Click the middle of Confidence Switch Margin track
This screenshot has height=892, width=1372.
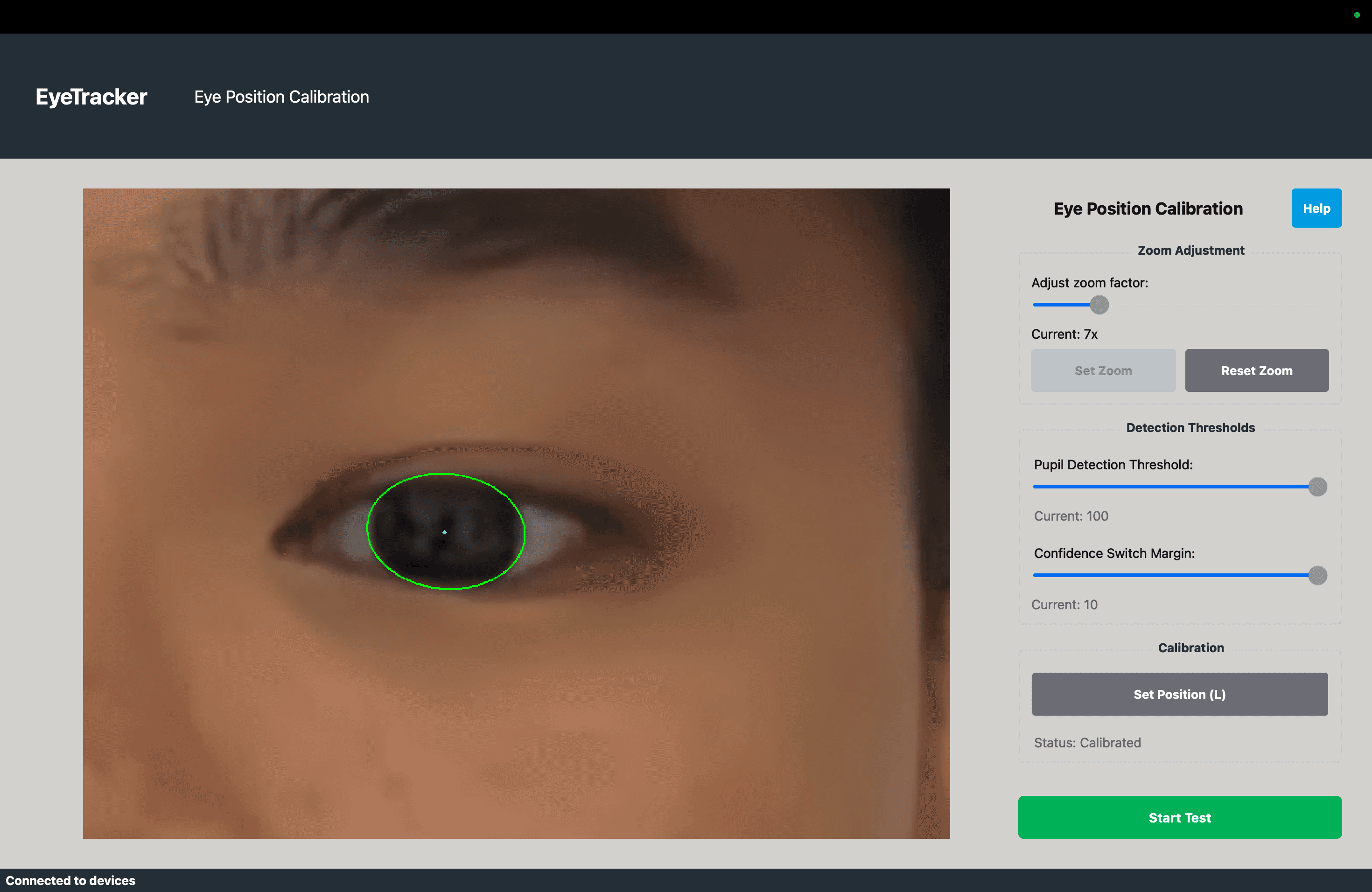1176,575
